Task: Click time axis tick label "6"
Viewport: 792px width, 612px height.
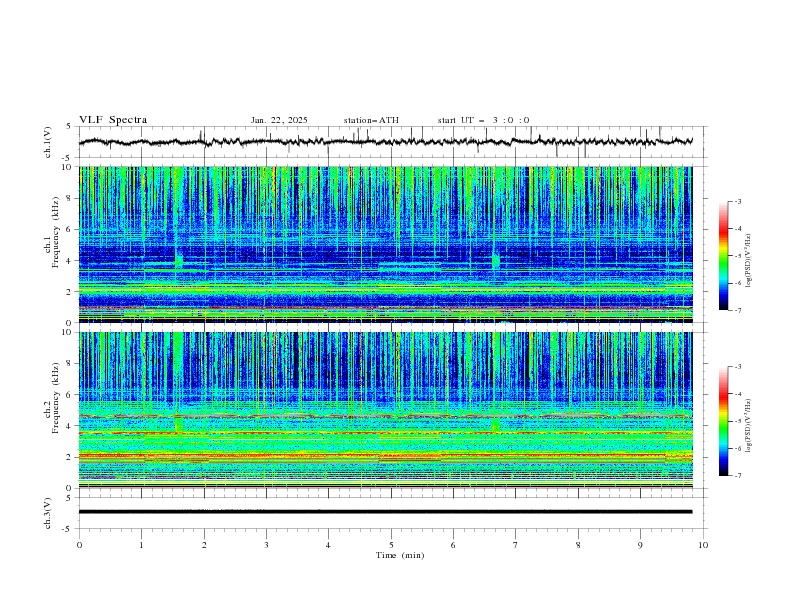Action: click(x=453, y=545)
